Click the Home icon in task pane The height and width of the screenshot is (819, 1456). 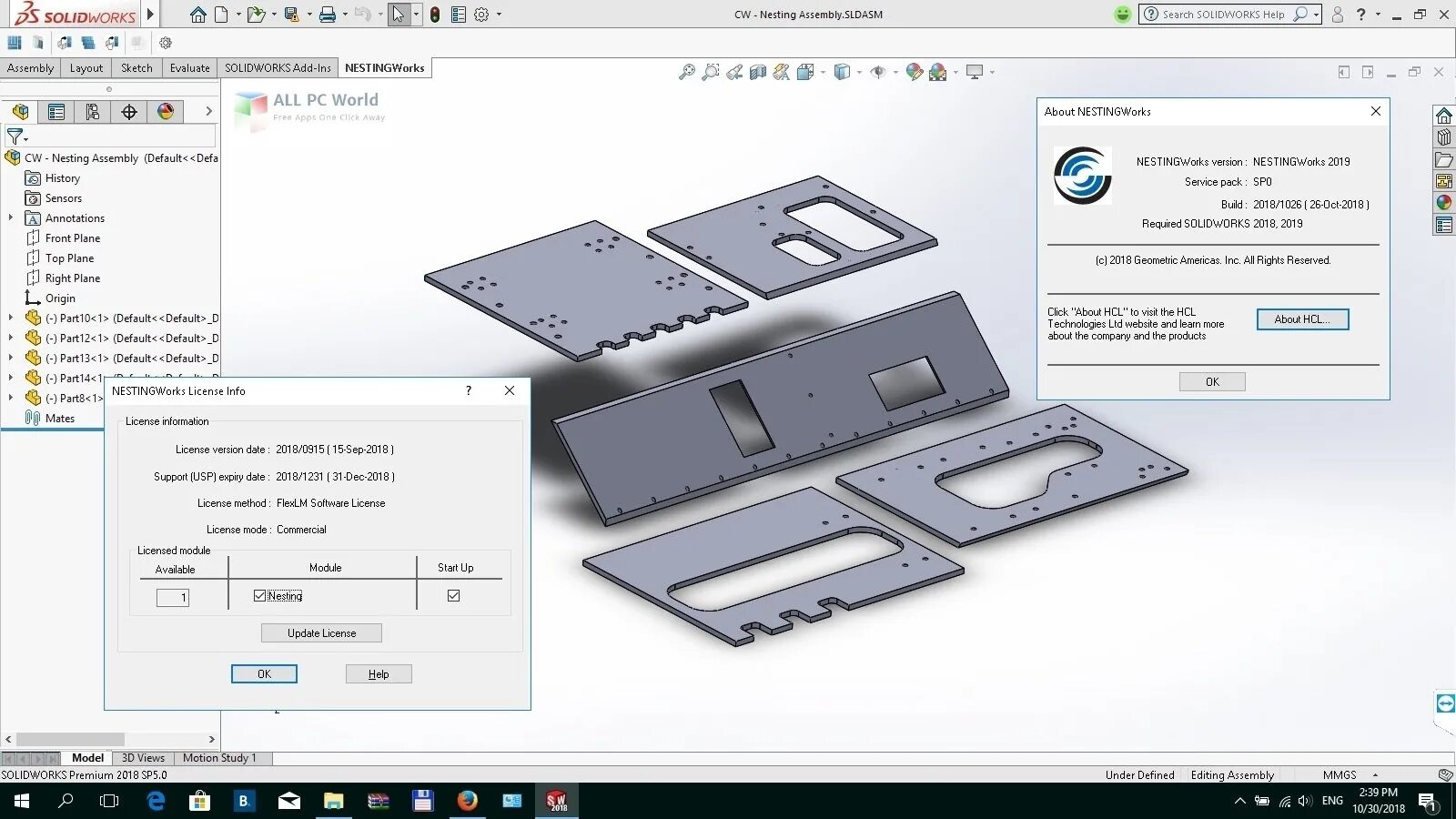(1444, 116)
